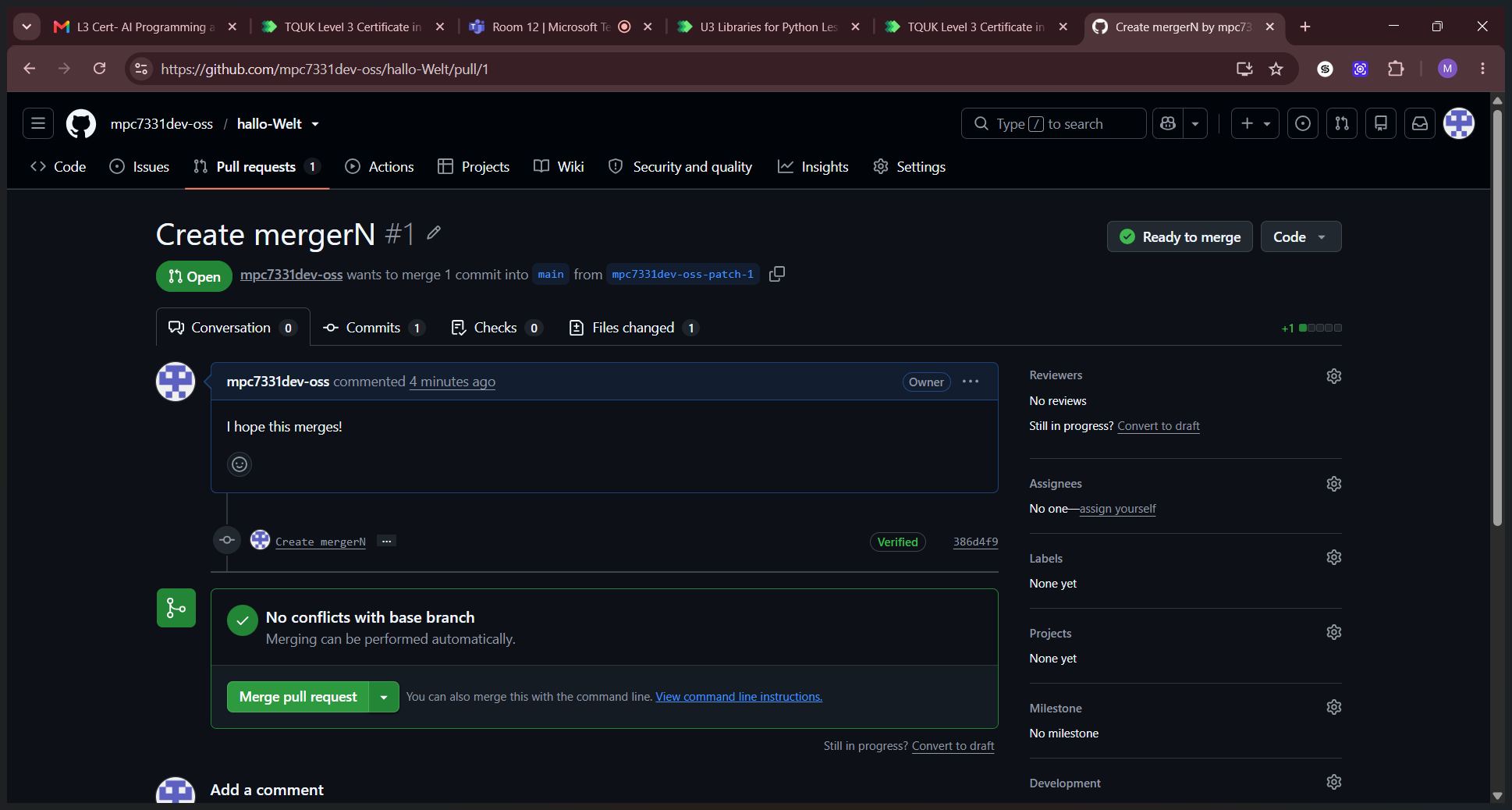Open Pull requests icon in the header
Screen dimensions: 1512x810
click(1342, 123)
